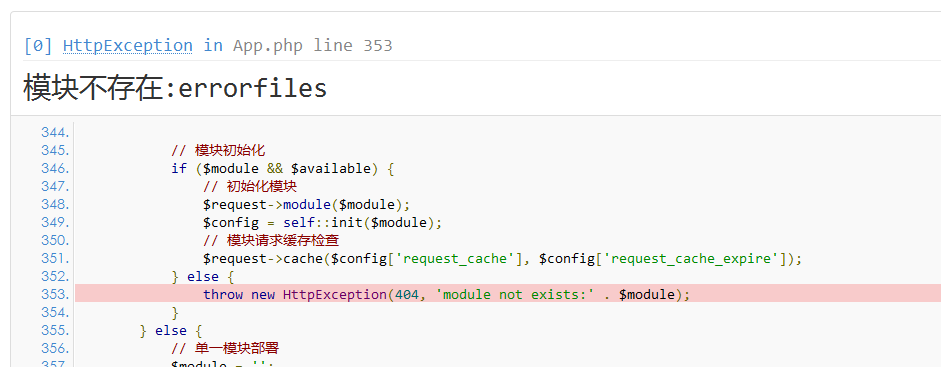Click the // 模块初始化 comment
This screenshot has height=367, width=941.
coord(218,150)
